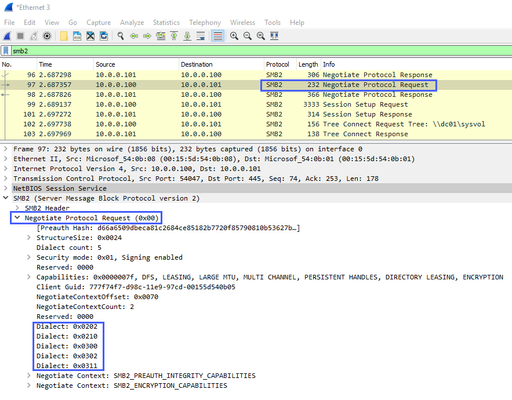Open the Statistics menu
This screenshot has width=512, height=400.
click(166, 22)
